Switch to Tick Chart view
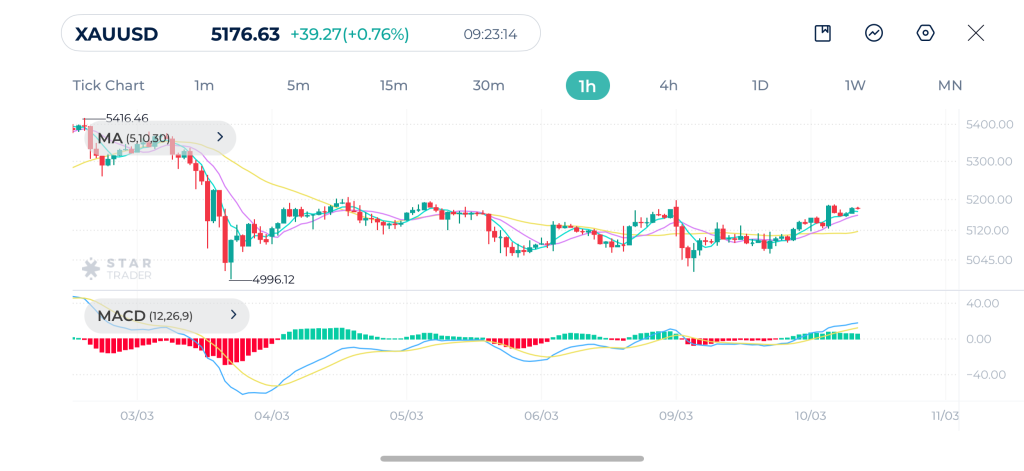Image resolution: width=1024 pixels, height=471 pixels. pos(108,85)
